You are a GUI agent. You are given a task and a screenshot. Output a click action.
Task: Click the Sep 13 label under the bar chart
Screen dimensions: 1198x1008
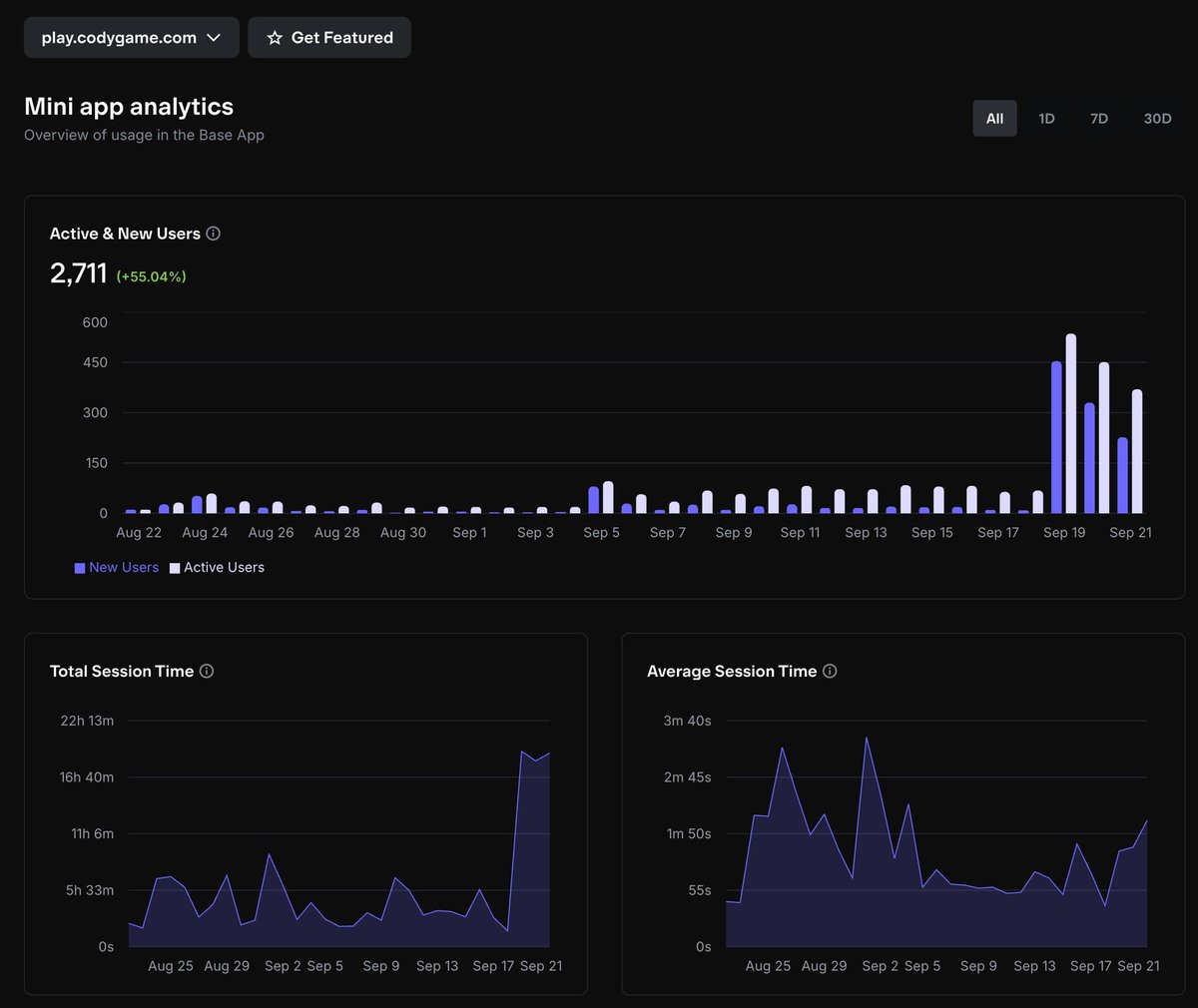pyautogui.click(x=866, y=532)
